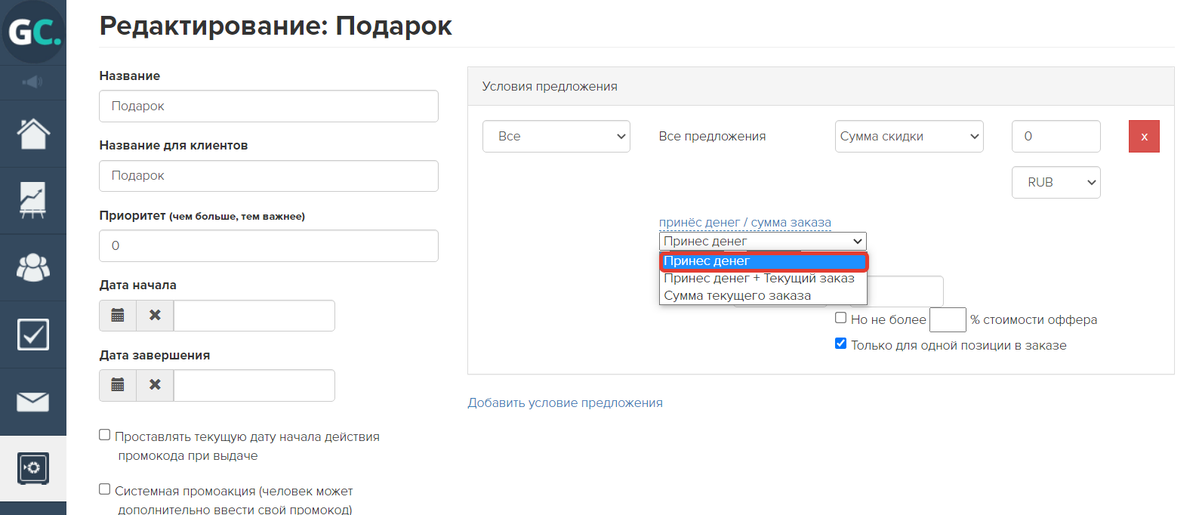Screen dimensions: 1199x515
Task: Click the 'Редактирование: Подарок' heading
Action: coord(276,25)
